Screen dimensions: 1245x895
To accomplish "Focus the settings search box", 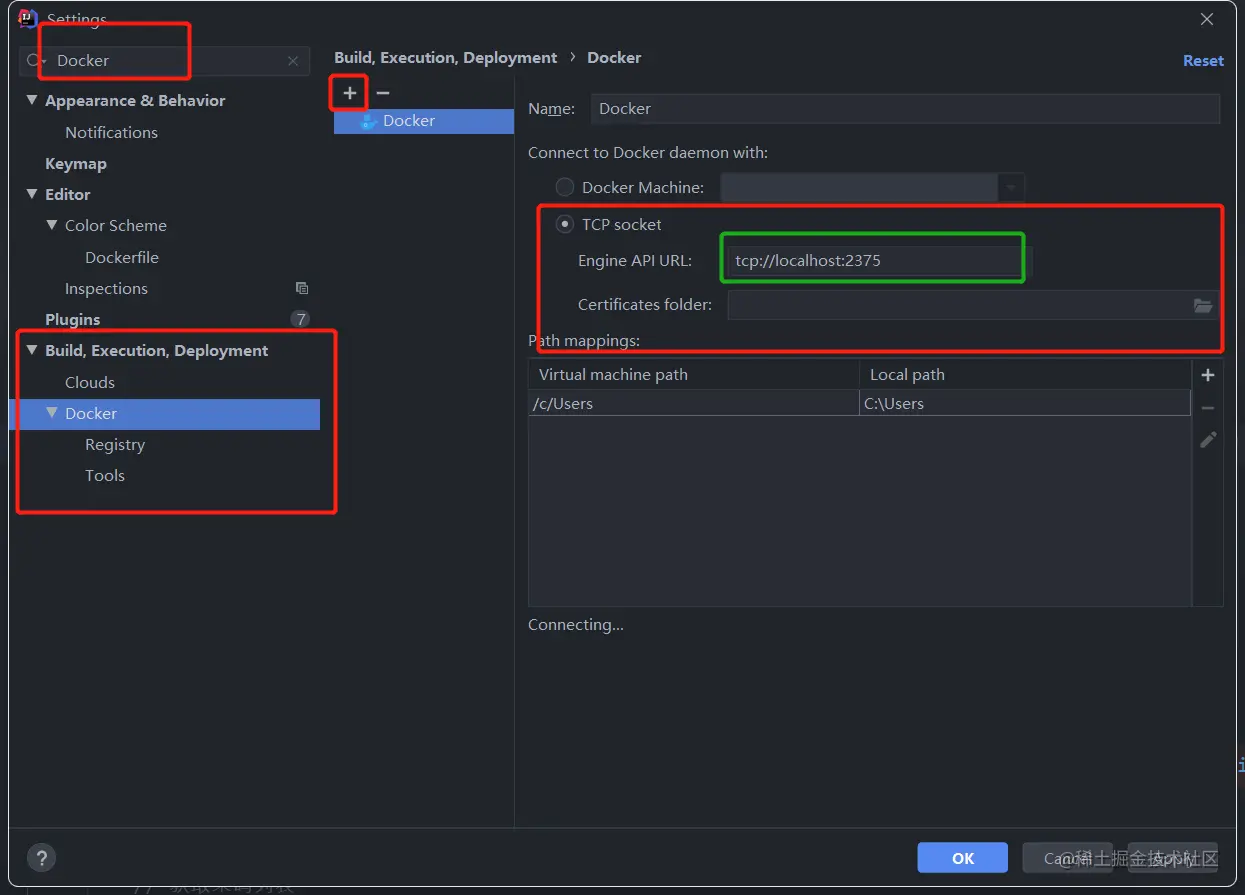I will (165, 61).
